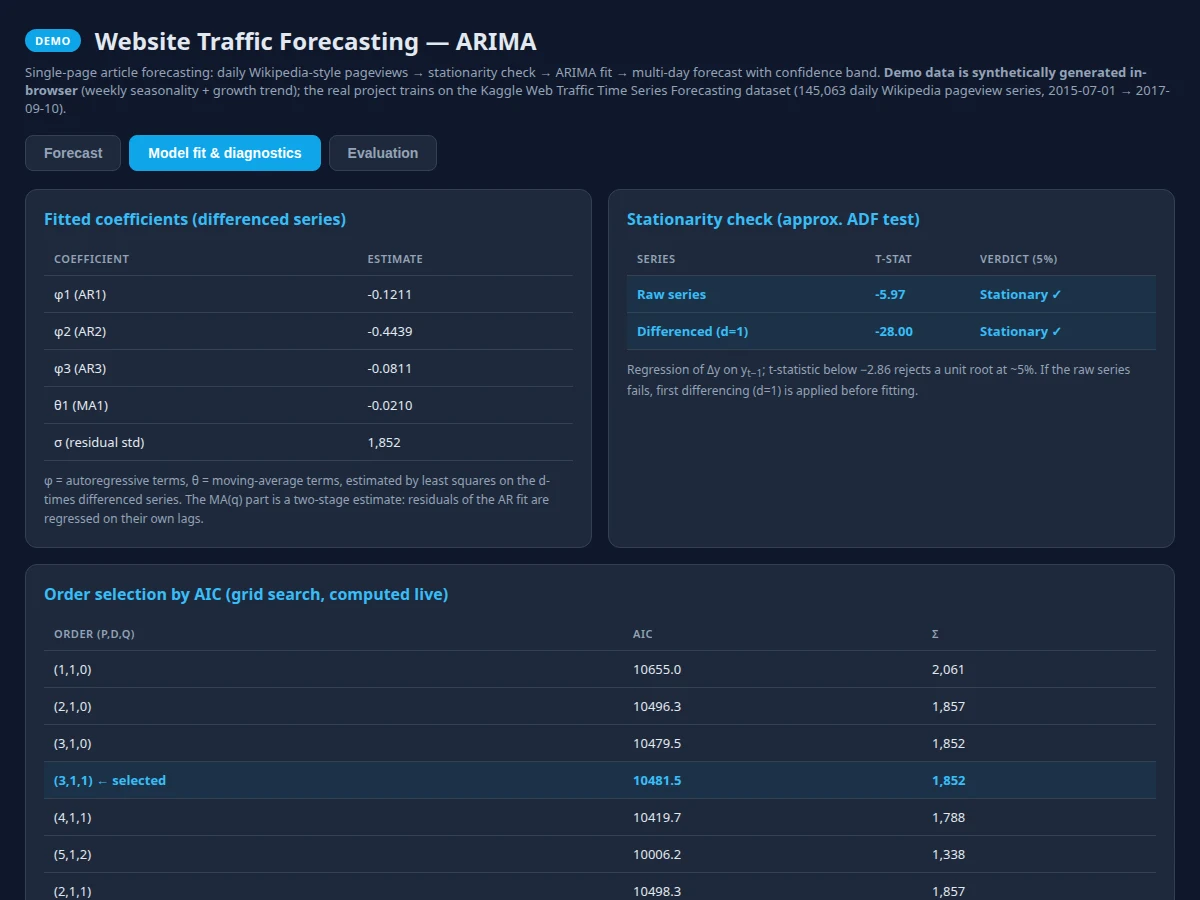
Task: Click the φ1 (AR1) coefficient row
Action: click(308, 294)
